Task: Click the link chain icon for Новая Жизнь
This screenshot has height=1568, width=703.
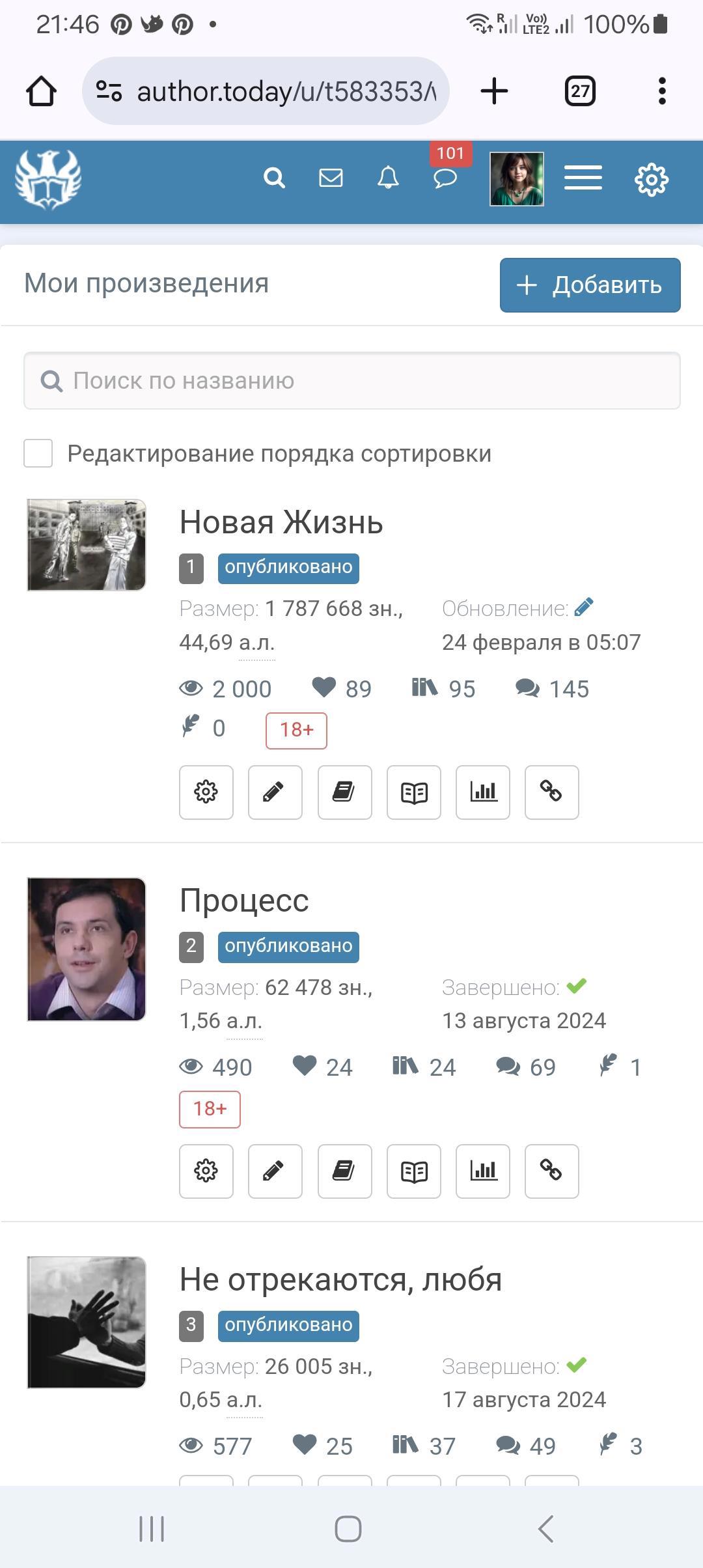Action: click(552, 792)
